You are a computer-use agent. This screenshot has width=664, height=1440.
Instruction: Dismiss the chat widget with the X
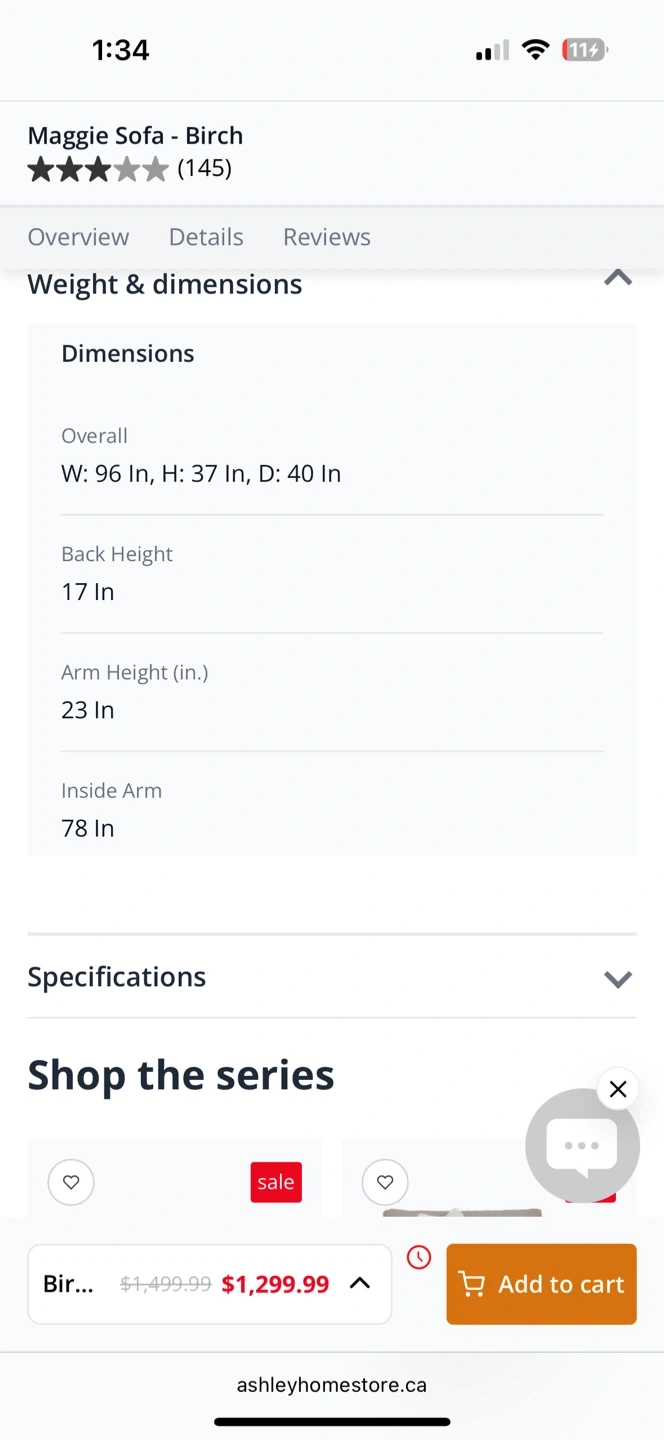click(x=618, y=1089)
